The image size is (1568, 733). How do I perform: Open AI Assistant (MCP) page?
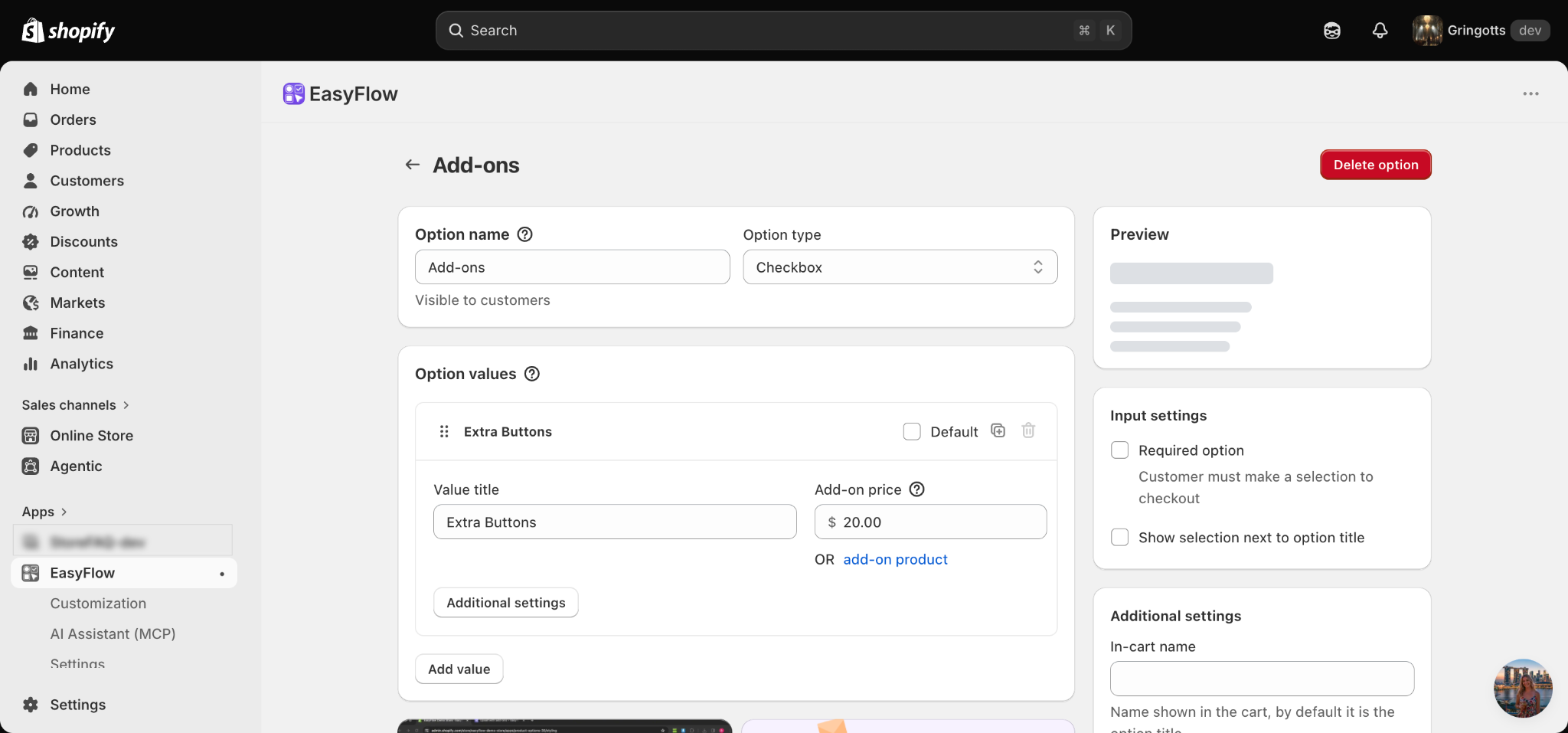click(x=113, y=634)
